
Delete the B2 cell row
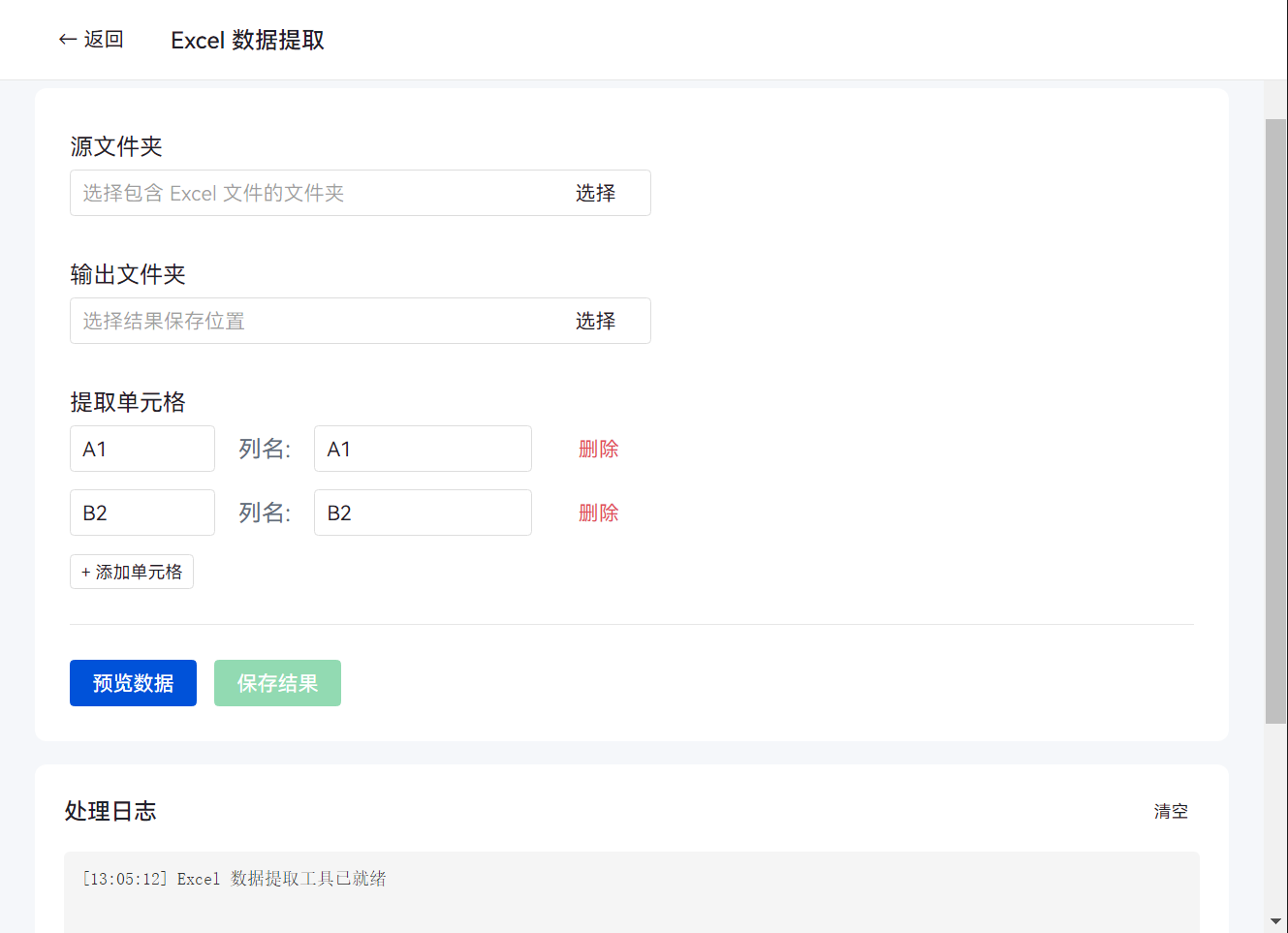point(598,513)
